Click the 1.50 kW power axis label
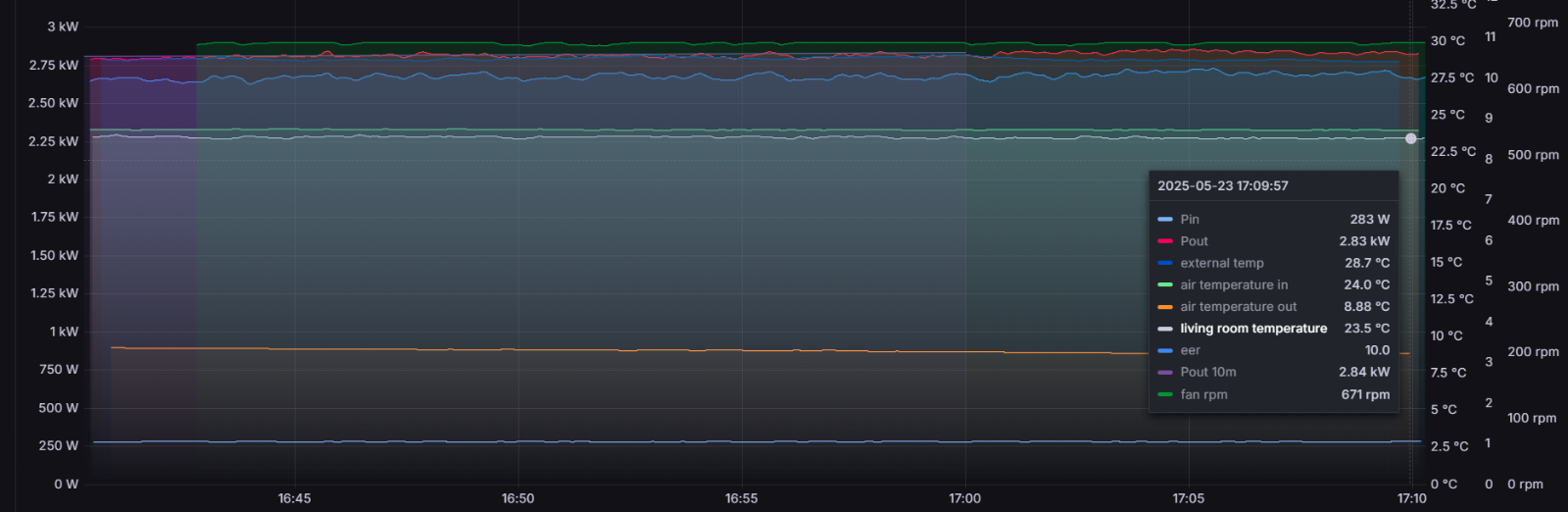 pos(55,255)
